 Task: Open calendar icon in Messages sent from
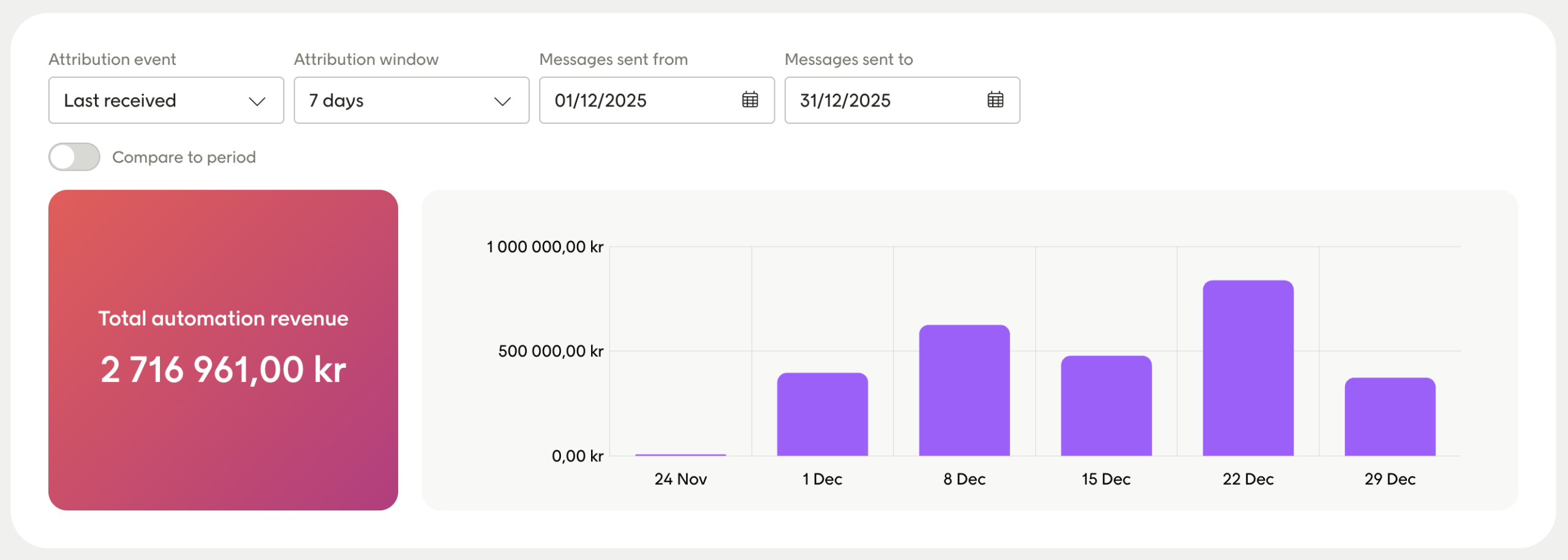click(750, 100)
